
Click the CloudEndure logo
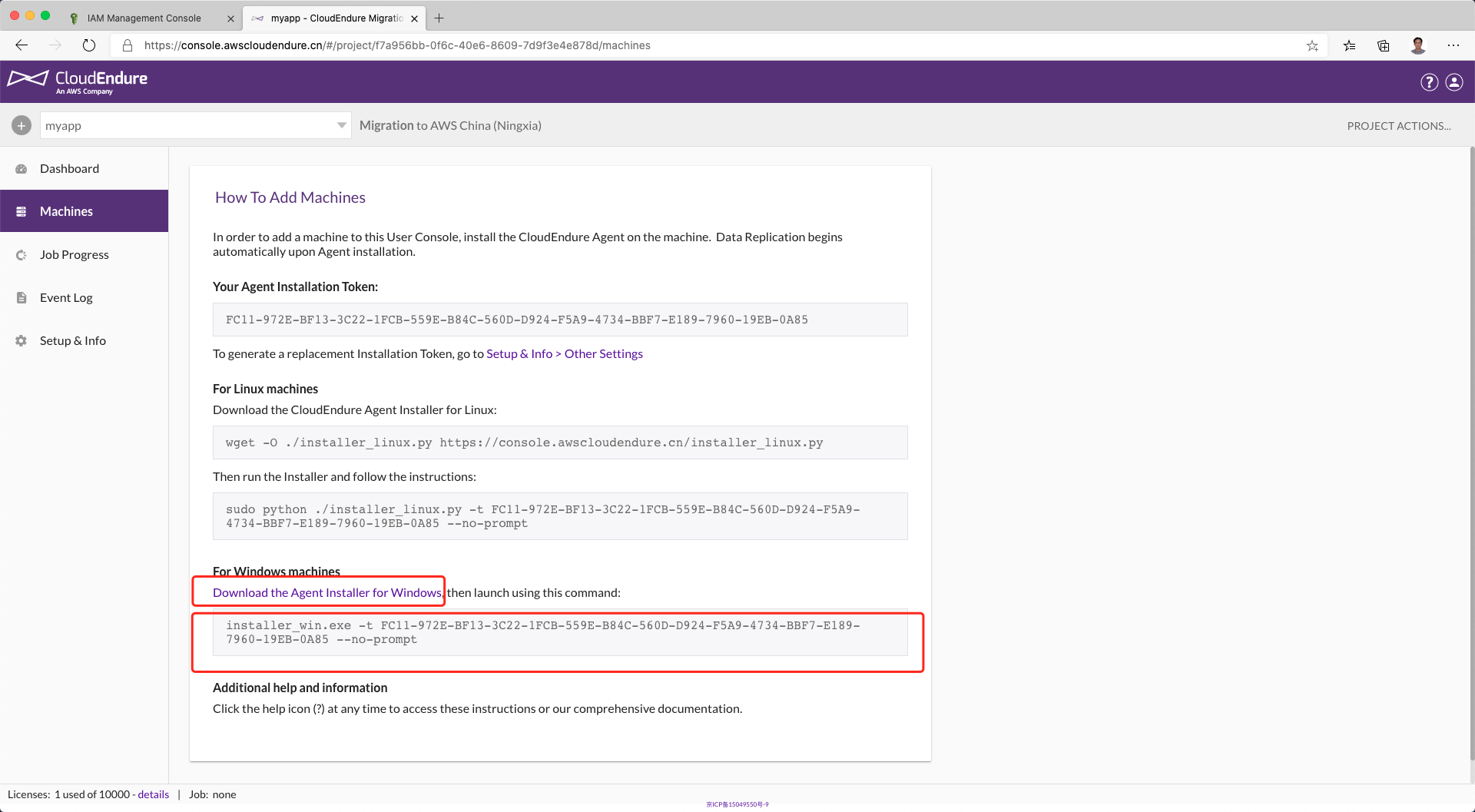click(x=78, y=81)
